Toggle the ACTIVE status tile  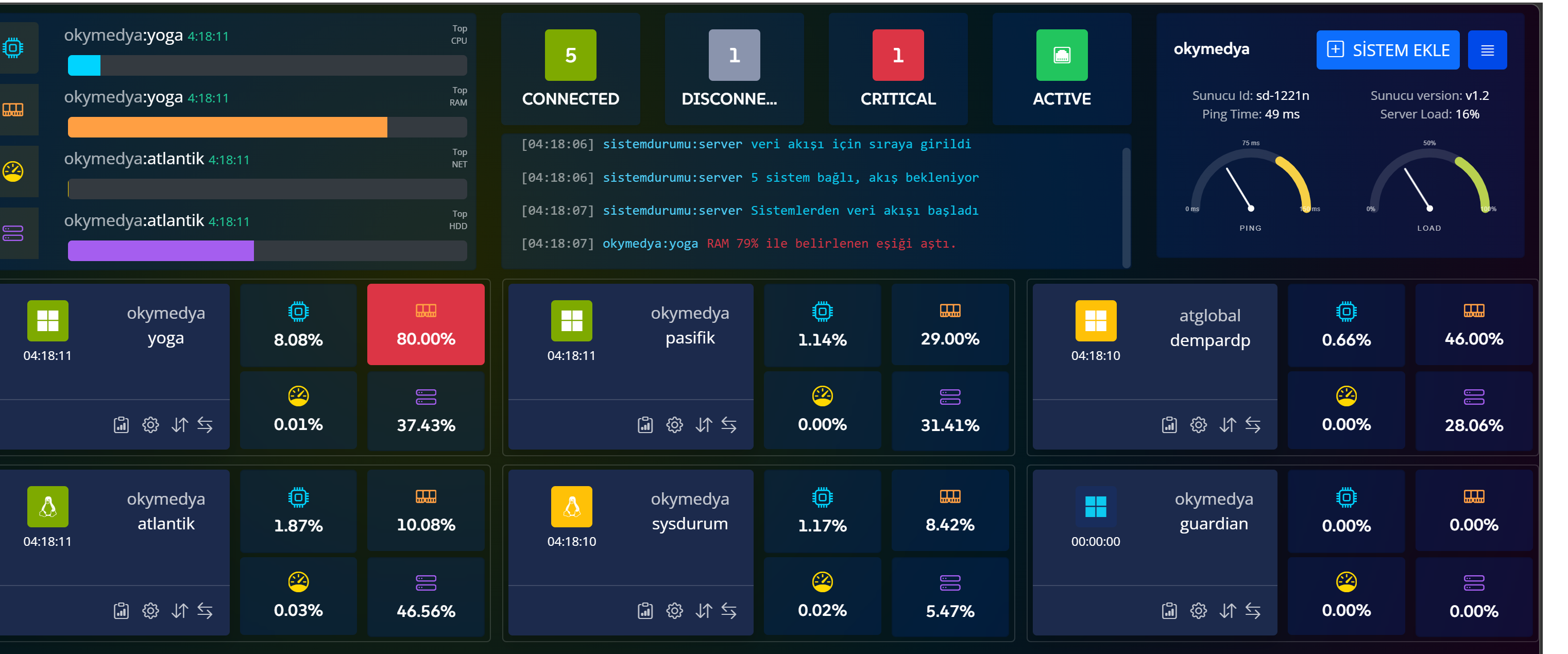point(1062,68)
